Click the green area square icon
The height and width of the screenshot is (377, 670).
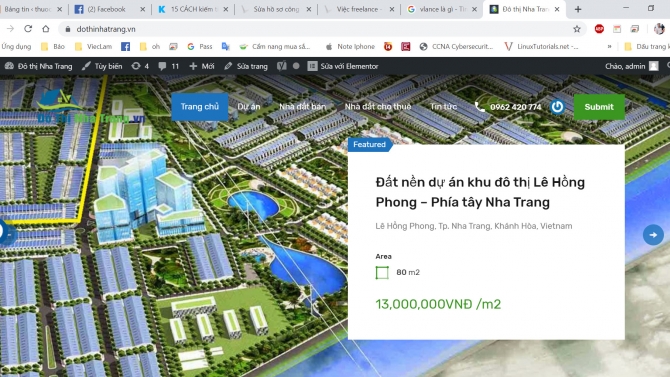tap(382, 272)
